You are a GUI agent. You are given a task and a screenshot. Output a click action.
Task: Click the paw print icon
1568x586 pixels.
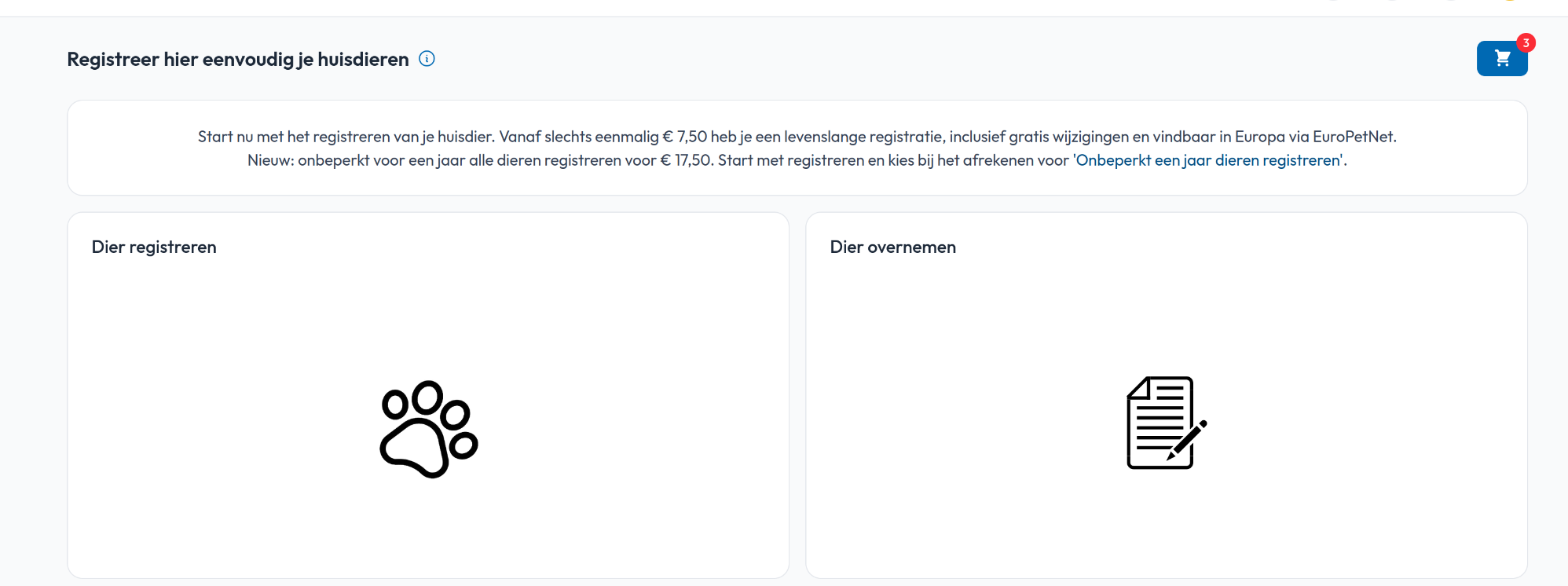click(428, 430)
